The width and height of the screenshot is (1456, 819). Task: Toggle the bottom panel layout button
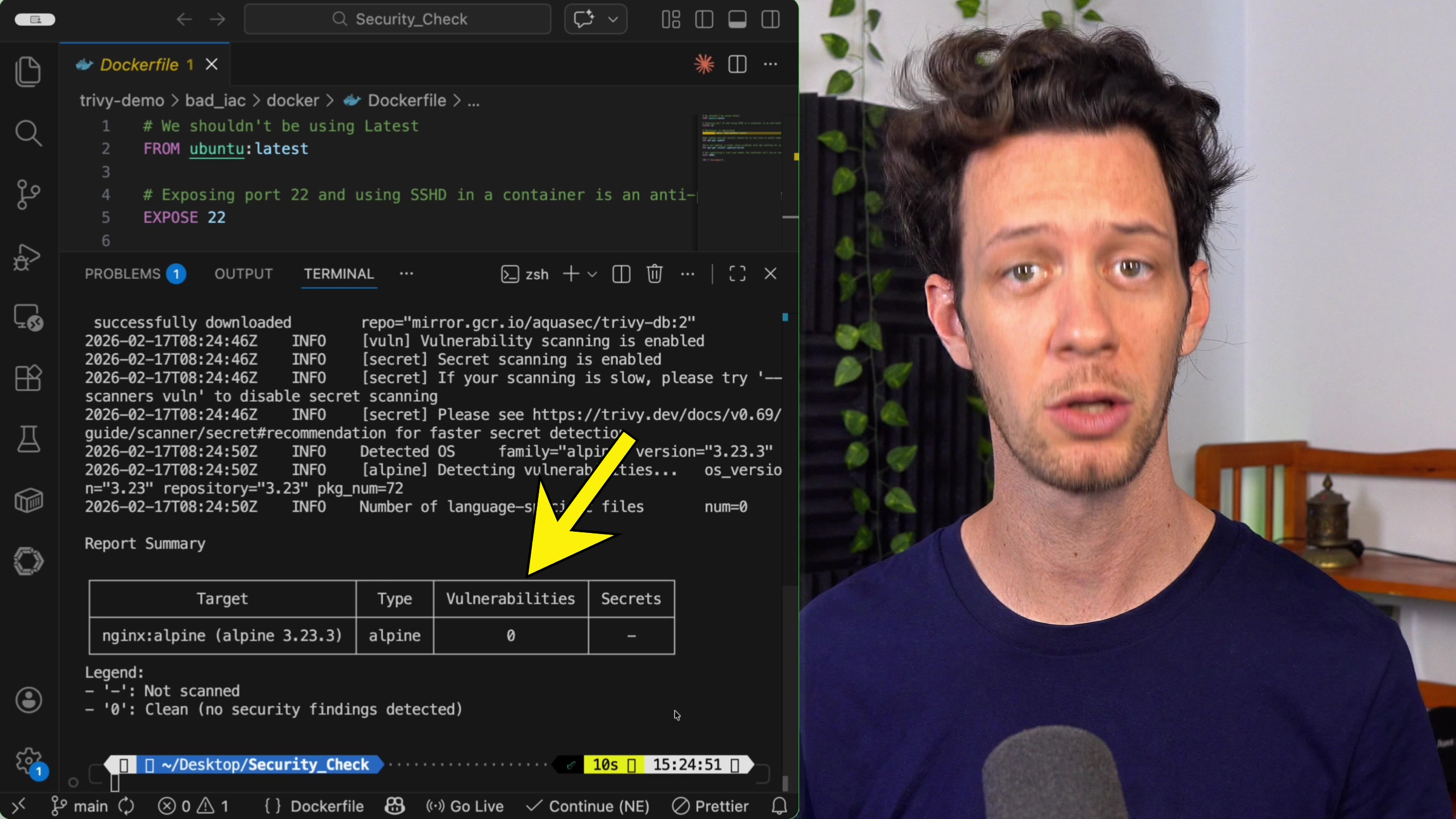tap(737, 20)
